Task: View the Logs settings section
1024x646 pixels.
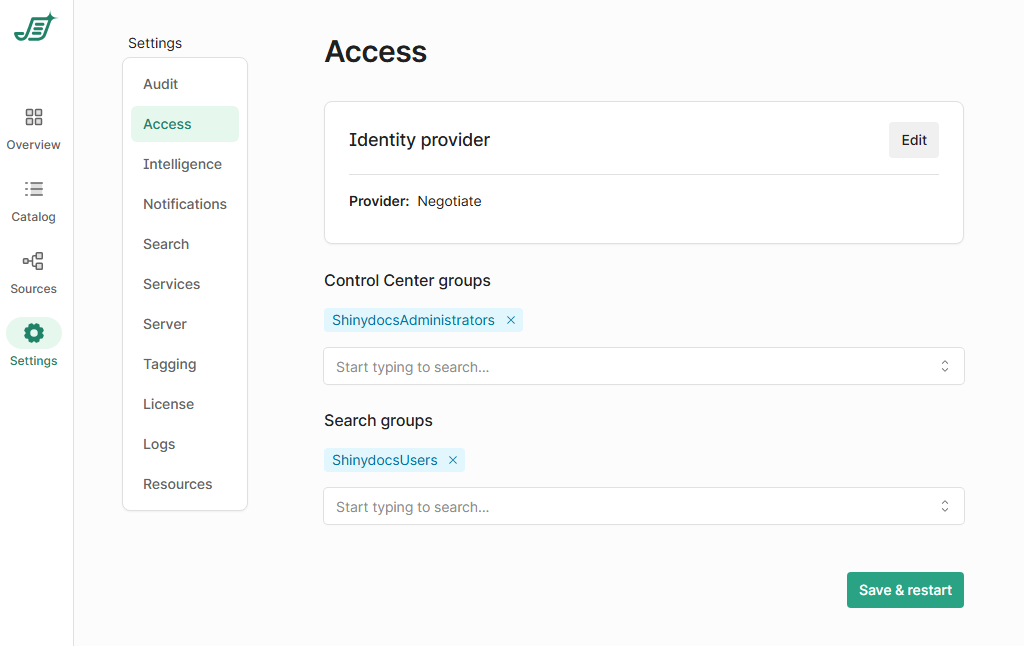Action: pos(159,444)
